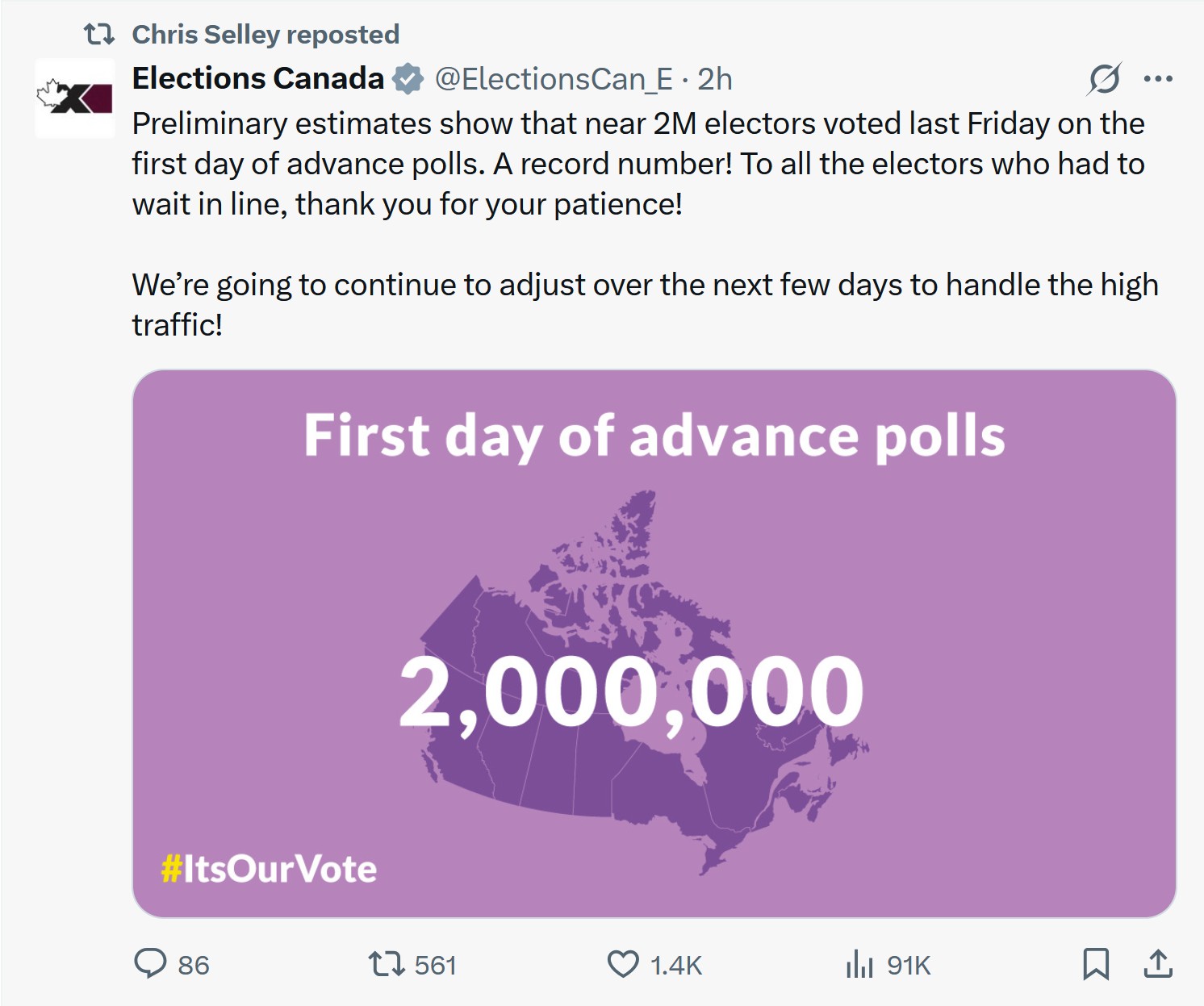
Task: Click the 1.4K likes count
Action: click(x=676, y=965)
